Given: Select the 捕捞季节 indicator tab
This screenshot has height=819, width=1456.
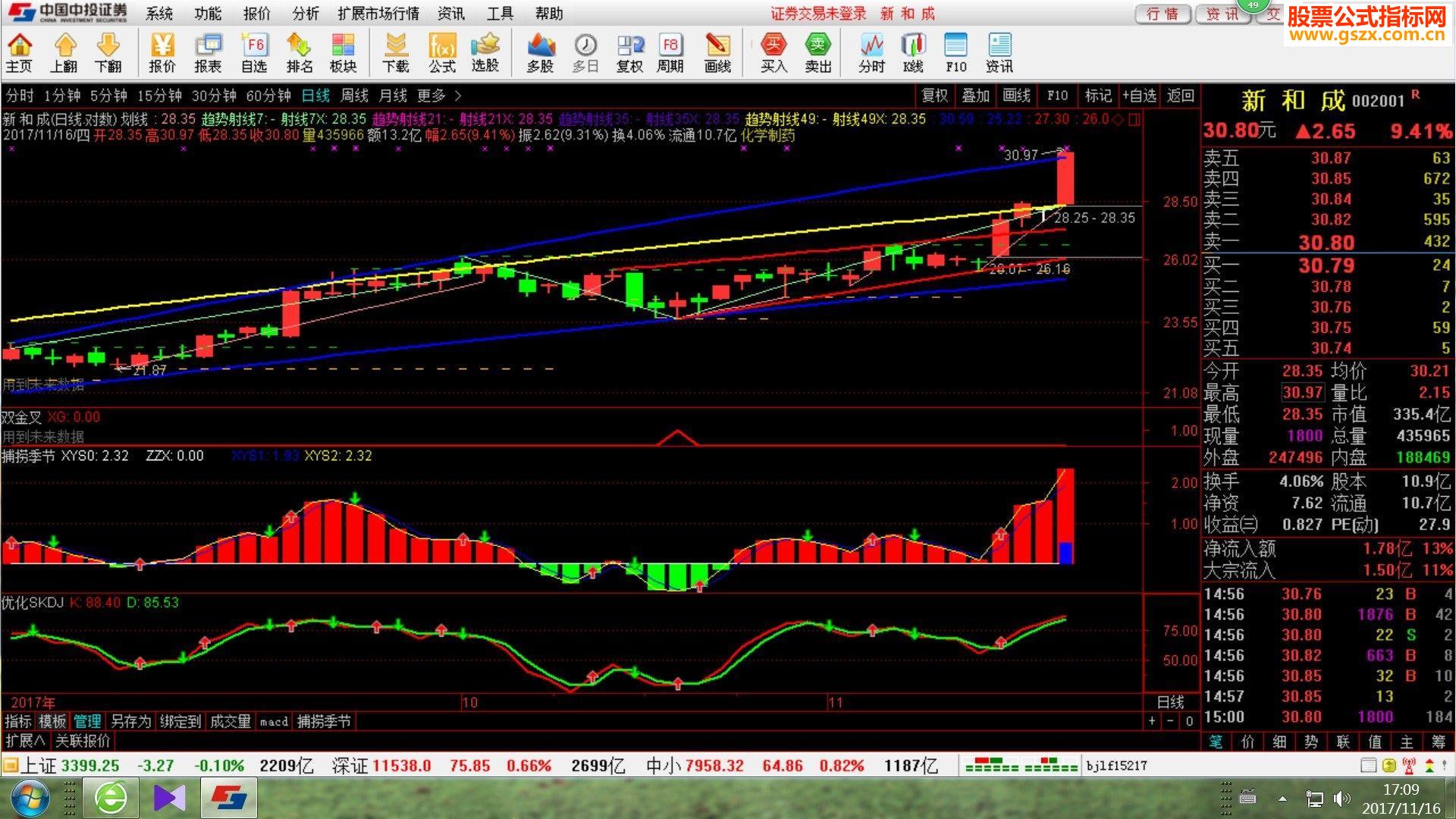Looking at the screenshot, I should point(324,721).
